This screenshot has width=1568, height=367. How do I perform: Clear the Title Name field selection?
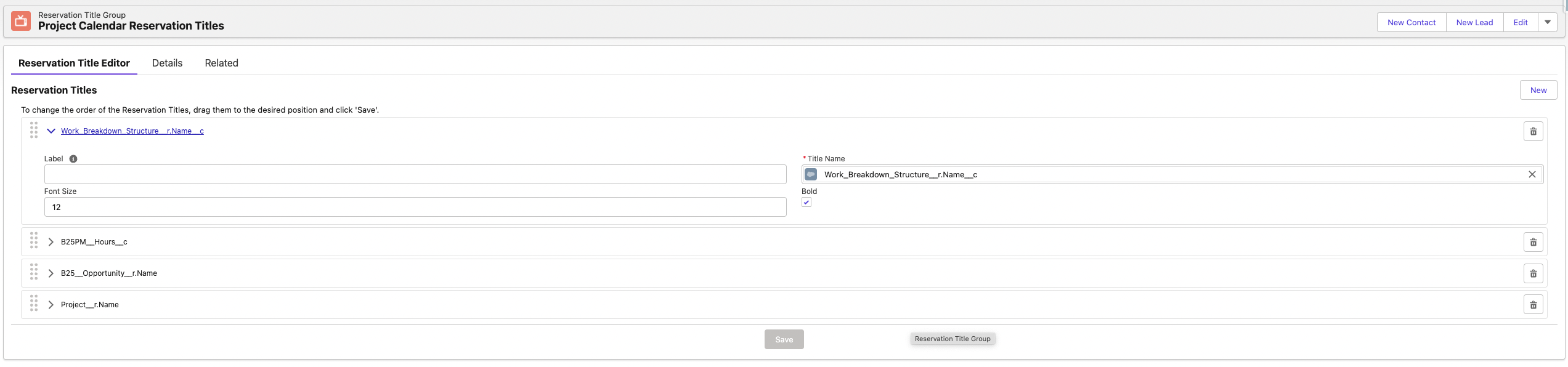(1532, 174)
